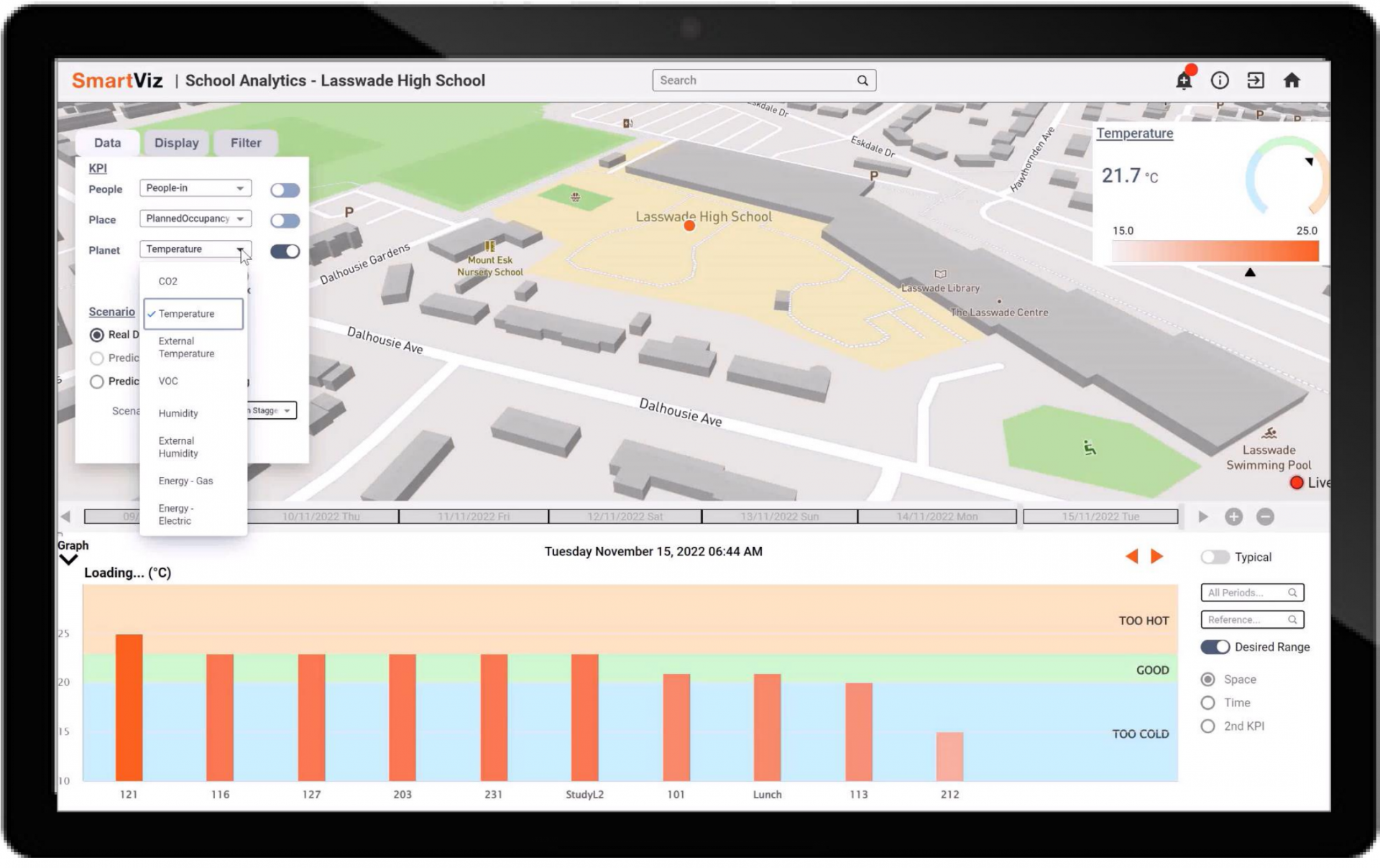Screen dimensions: 1380x868
Task: Collapse the Graph chevron
Action: (x=68, y=560)
